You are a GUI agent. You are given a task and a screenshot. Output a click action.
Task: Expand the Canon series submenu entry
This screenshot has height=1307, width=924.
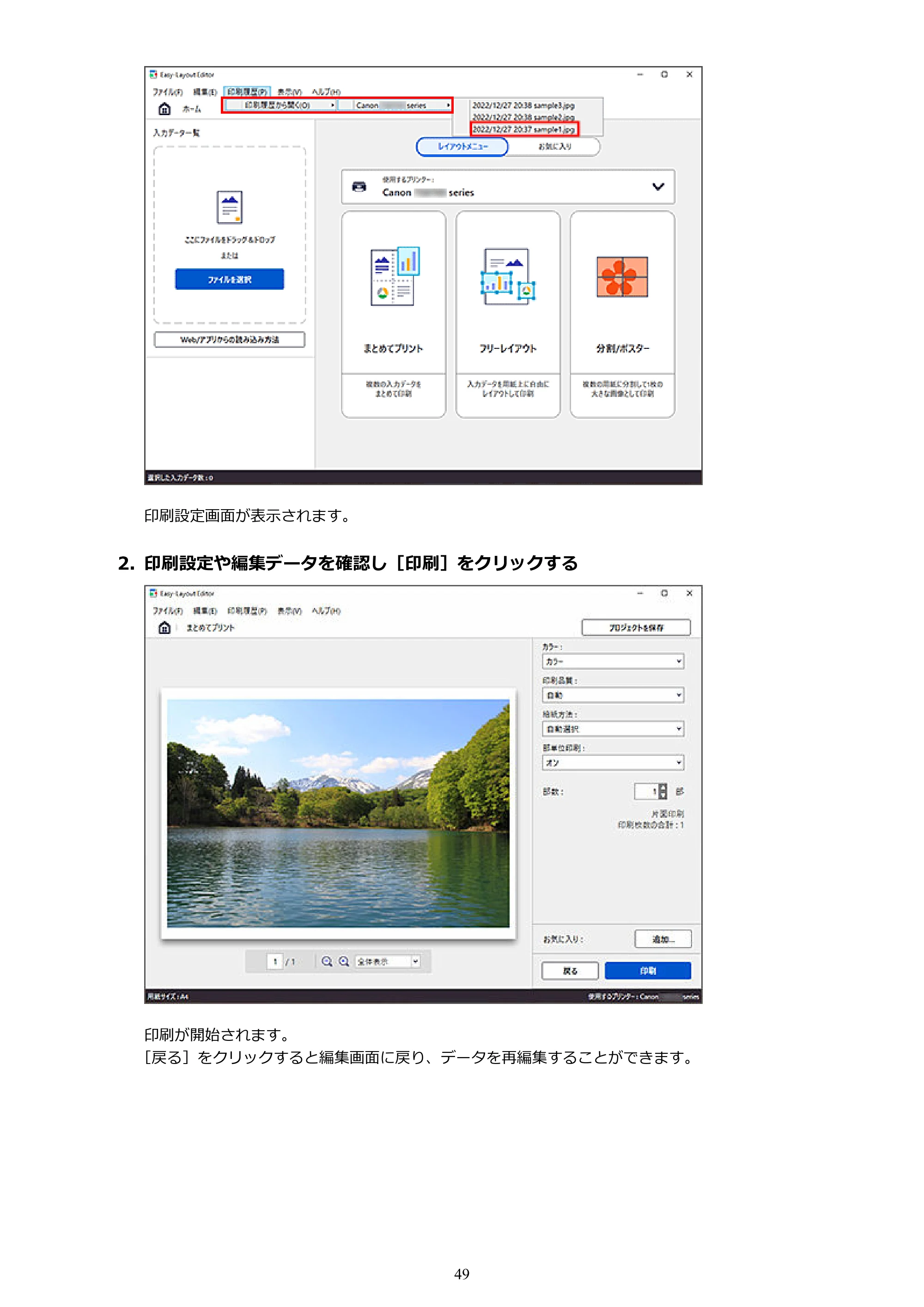click(394, 105)
